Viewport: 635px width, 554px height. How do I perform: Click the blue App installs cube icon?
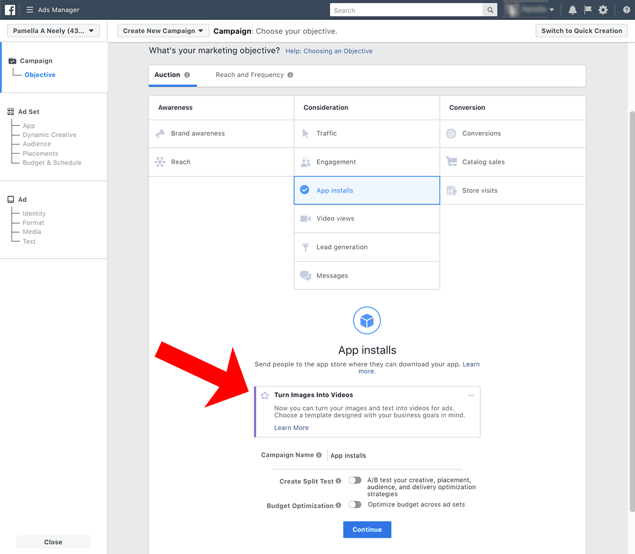[x=367, y=320]
